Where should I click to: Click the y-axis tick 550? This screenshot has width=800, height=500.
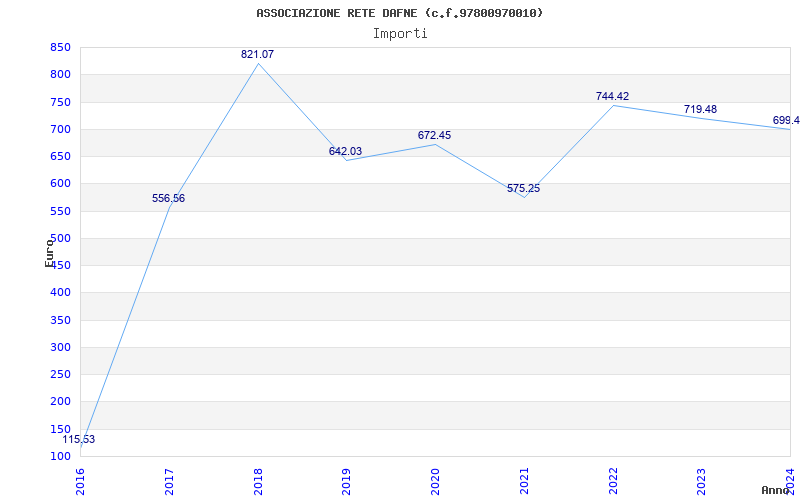tap(60, 211)
